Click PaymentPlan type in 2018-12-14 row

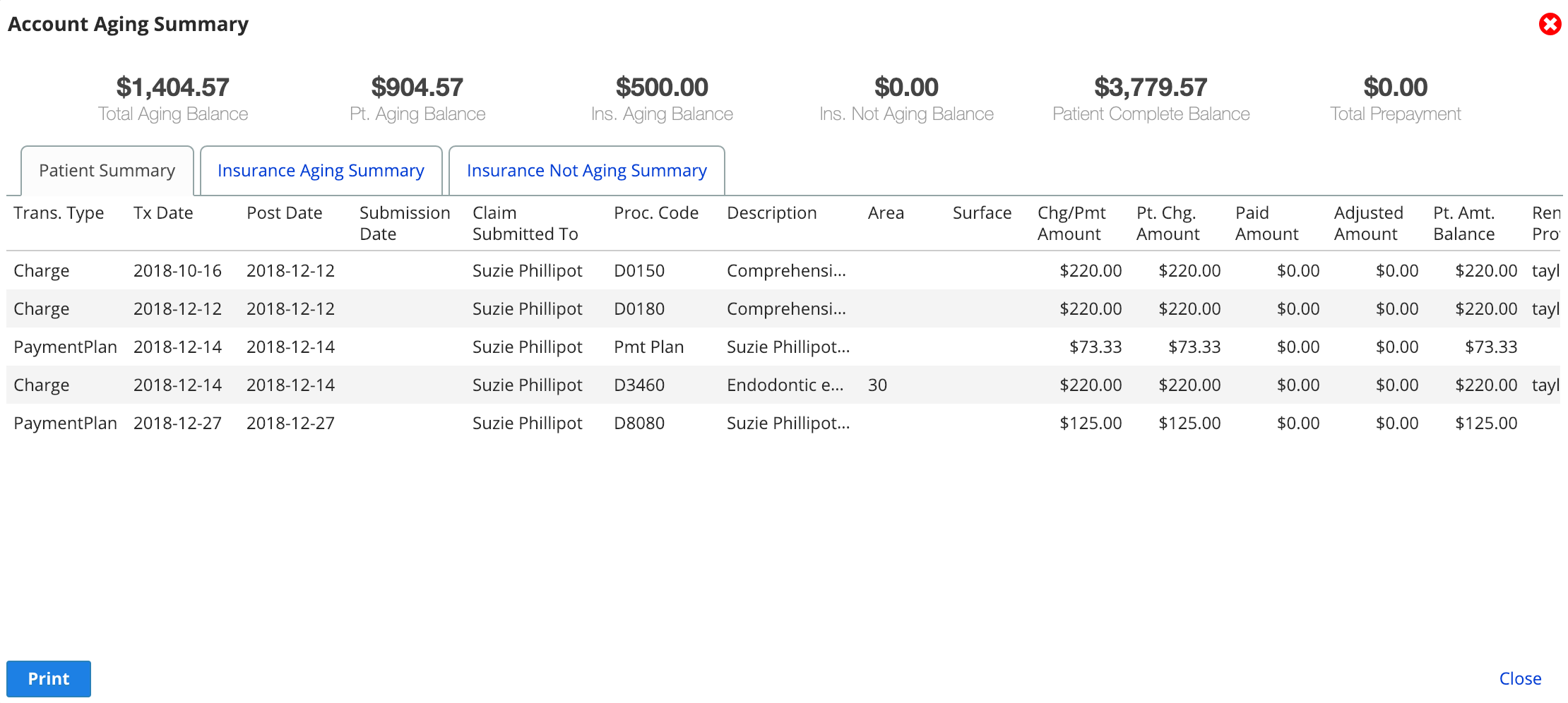65,347
